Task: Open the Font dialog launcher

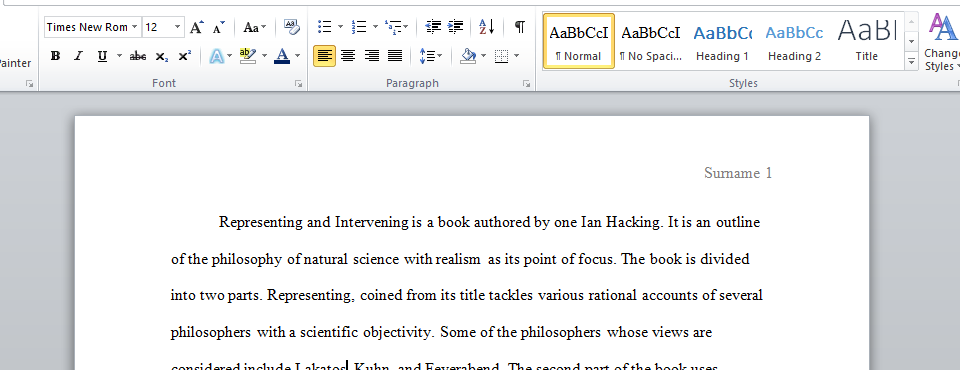Action: 299,85
